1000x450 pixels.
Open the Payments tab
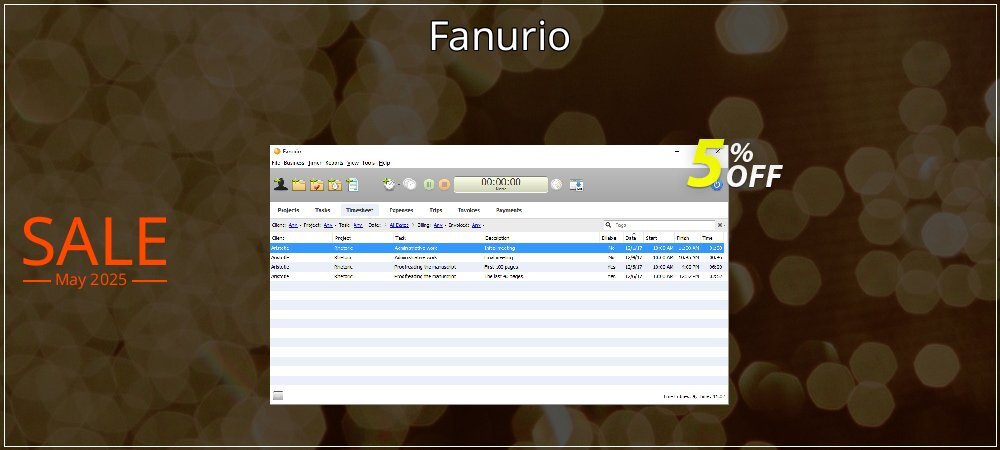509,210
